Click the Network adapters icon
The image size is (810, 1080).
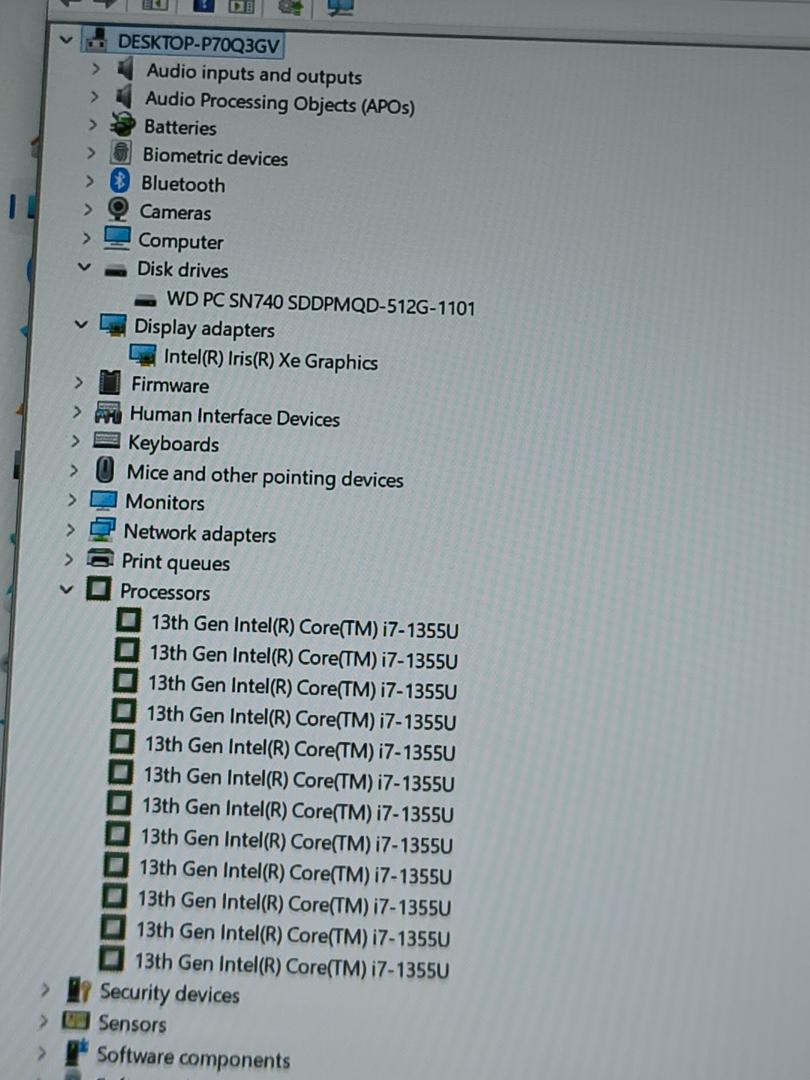pos(102,530)
